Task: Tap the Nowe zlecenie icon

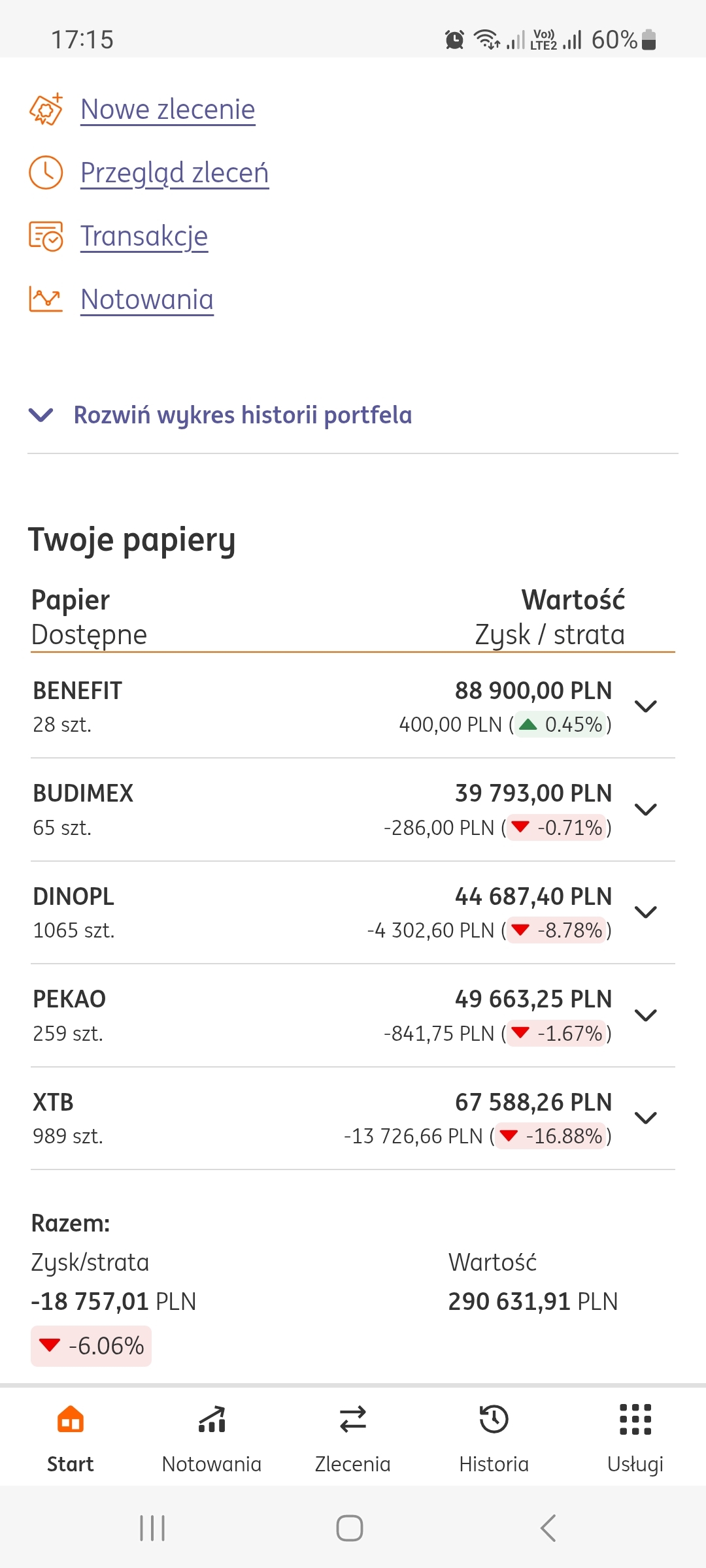Action: [46, 109]
